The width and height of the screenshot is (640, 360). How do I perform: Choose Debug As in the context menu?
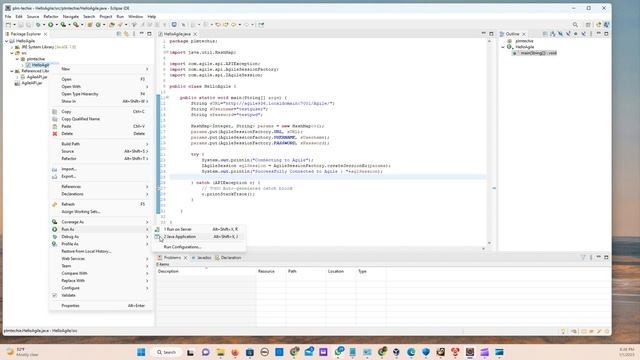click(x=100, y=237)
